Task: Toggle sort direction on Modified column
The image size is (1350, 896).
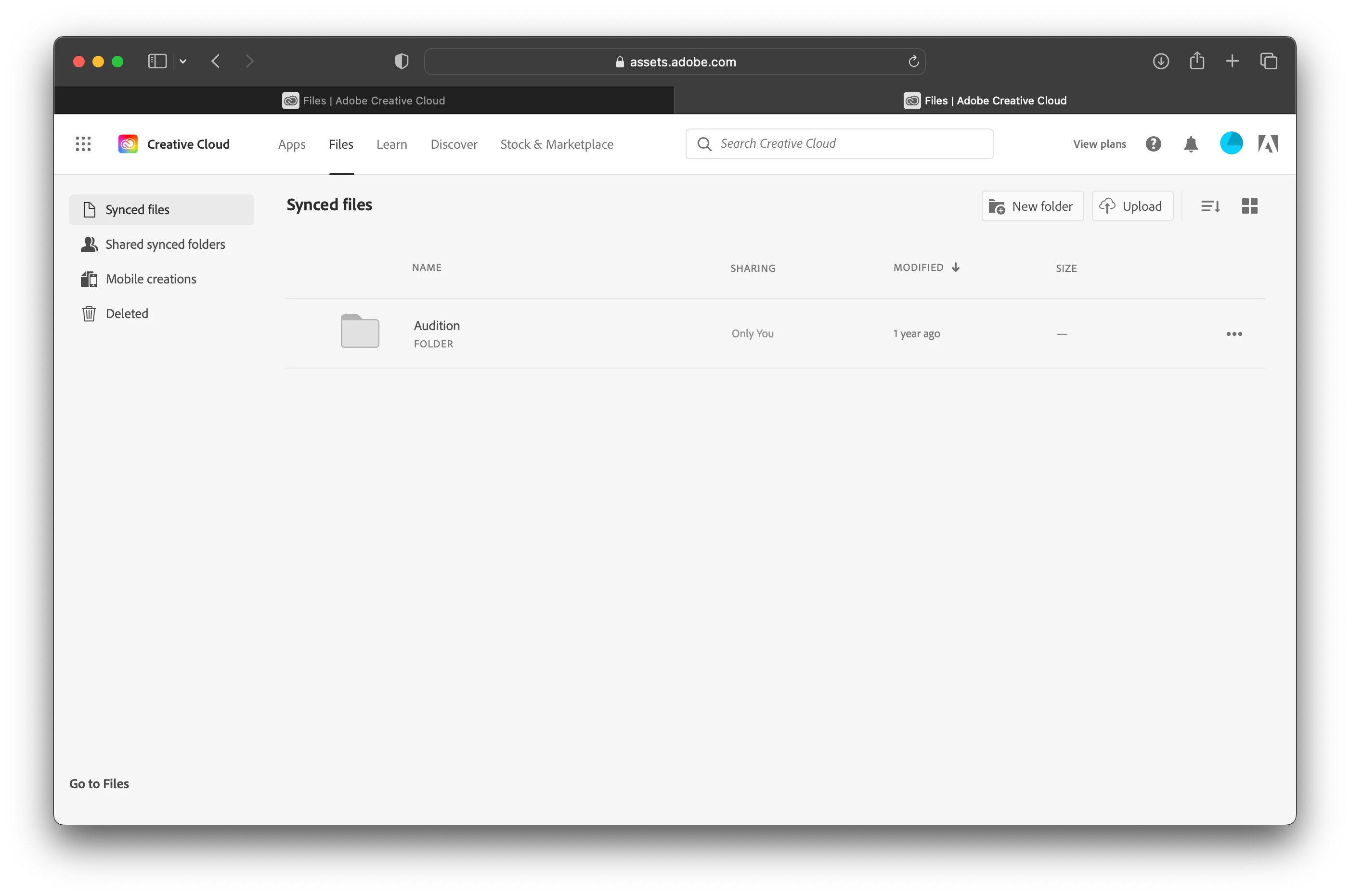Action: (955, 268)
